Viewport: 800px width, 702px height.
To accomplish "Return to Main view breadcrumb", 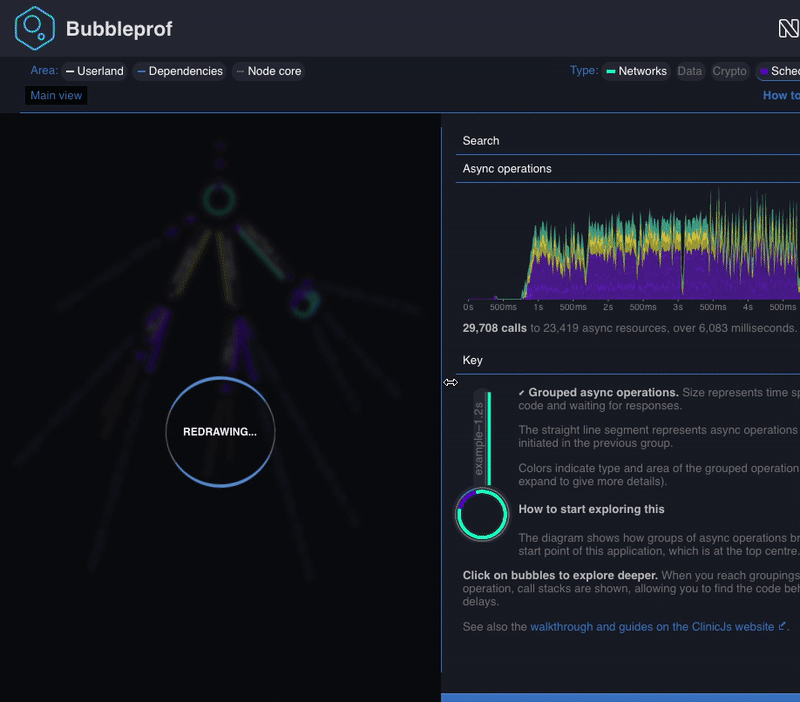I will coord(56,95).
